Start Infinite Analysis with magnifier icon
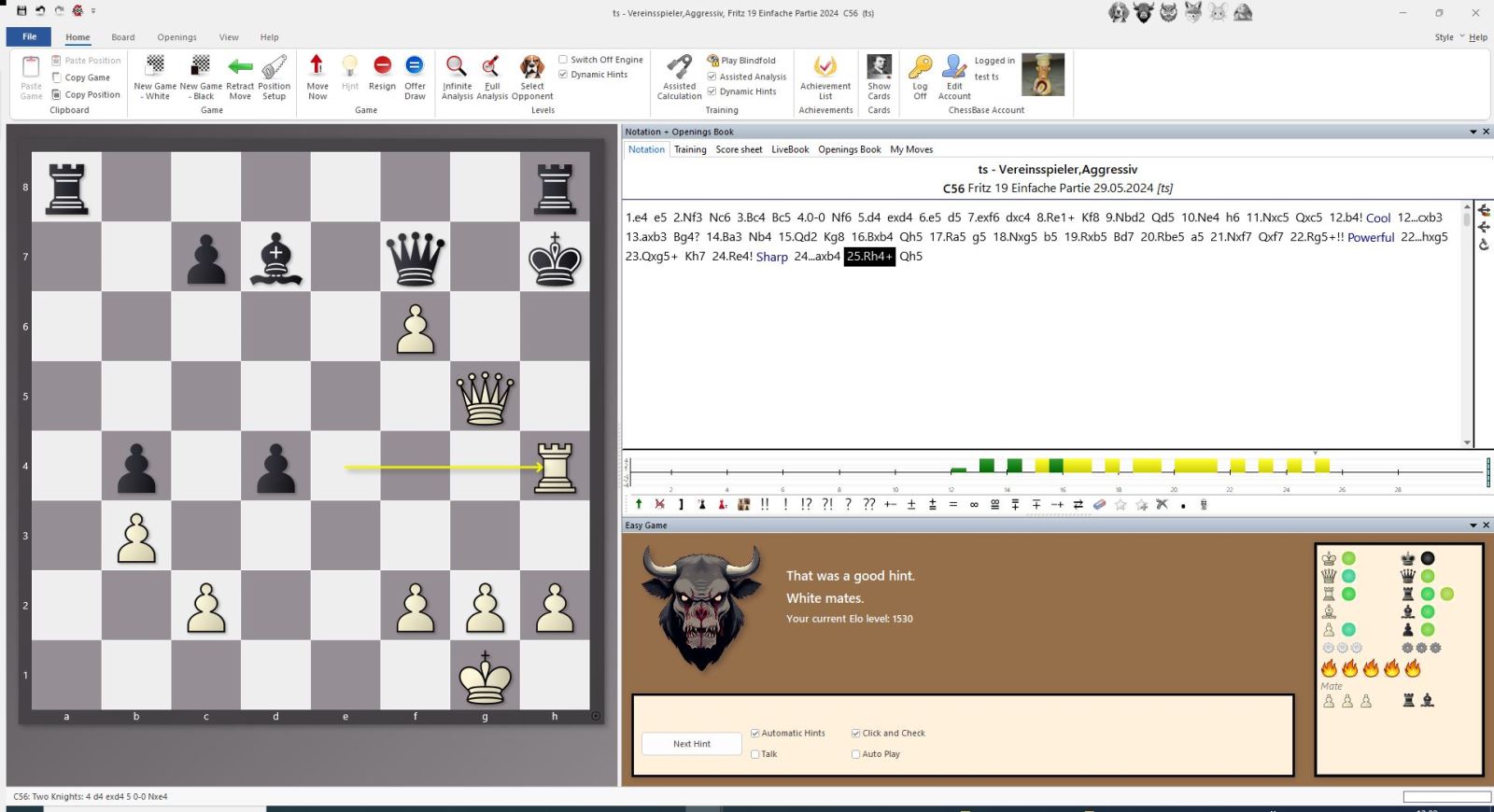Screen dimensions: 1494x812 click(457, 66)
